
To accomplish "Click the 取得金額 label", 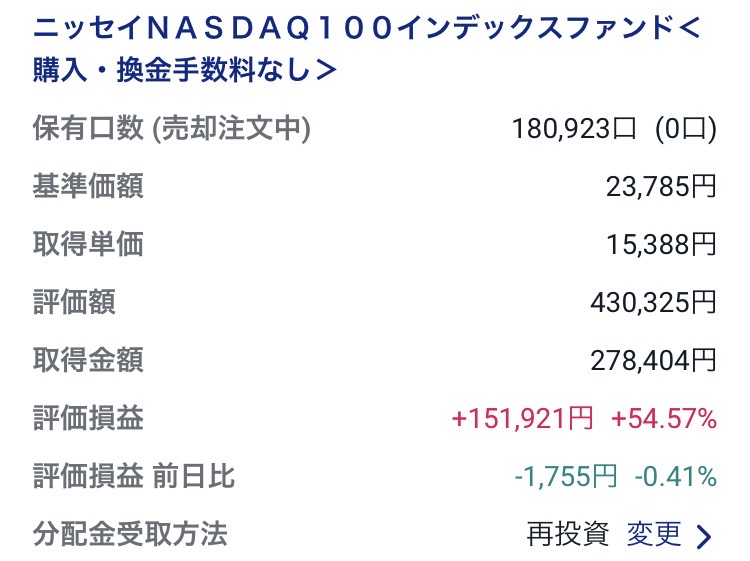I will (88, 359).
